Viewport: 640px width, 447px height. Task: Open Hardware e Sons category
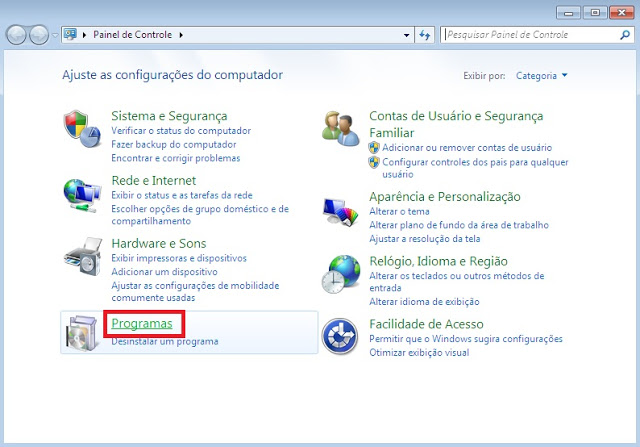pyautogui.click(x=159, y=243)
